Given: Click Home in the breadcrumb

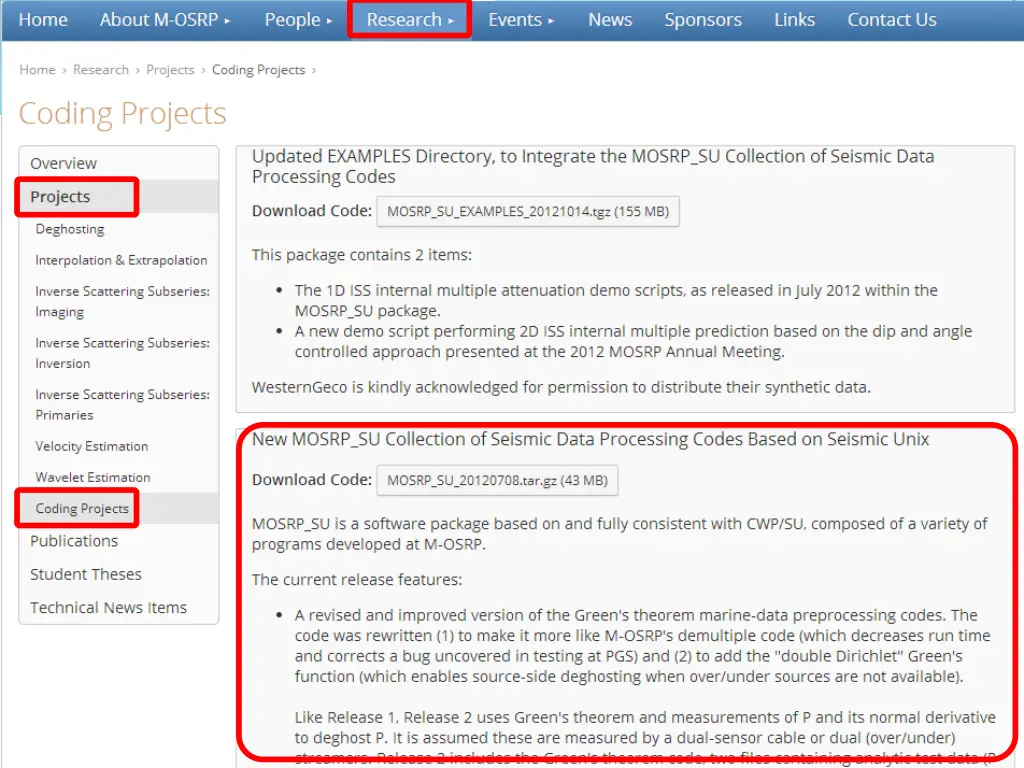Looking at the screenshot, I should [x=37, y=70].
